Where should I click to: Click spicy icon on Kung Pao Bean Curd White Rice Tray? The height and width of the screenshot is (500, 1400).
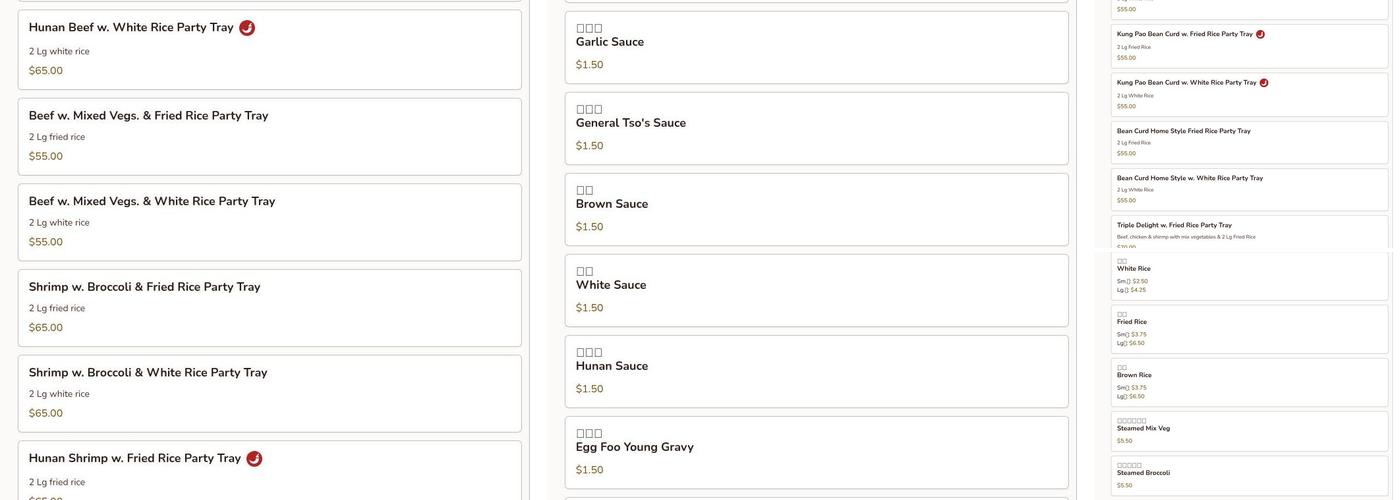(1264, 83)
